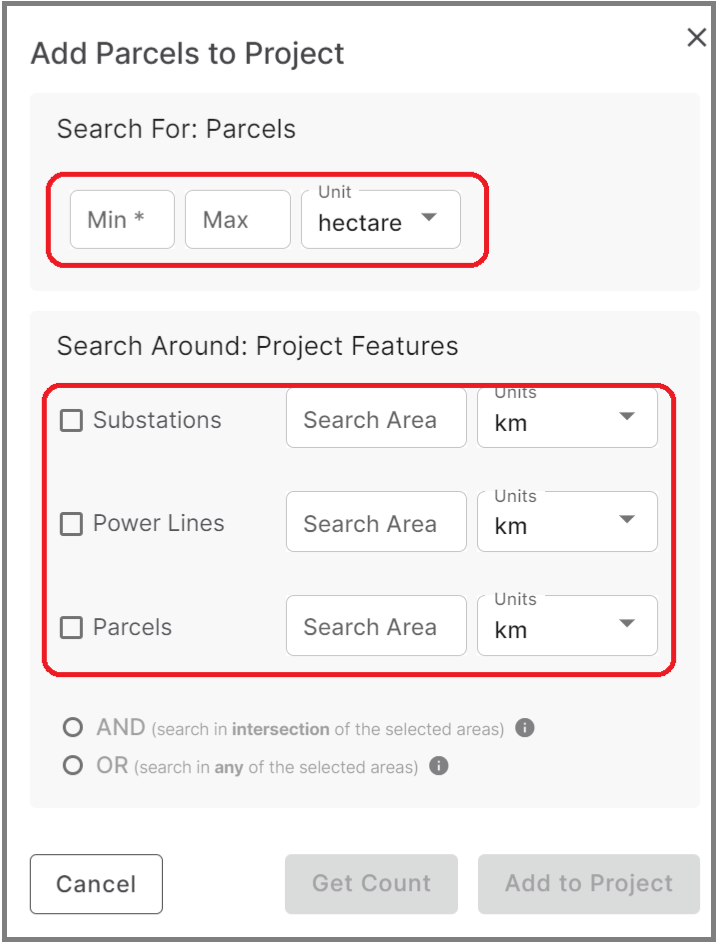
Task: Check the Power Lines option
Action: [72, 523]
